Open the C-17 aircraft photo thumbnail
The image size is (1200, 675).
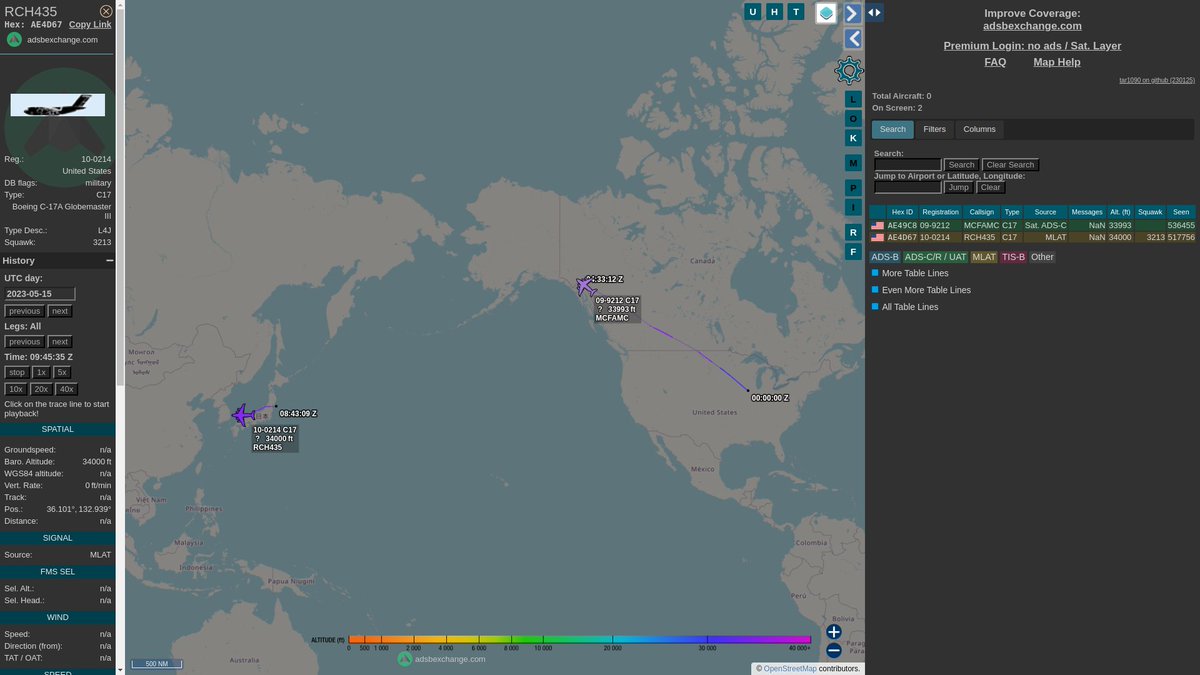pyautogui.click(x=58, y=105)
